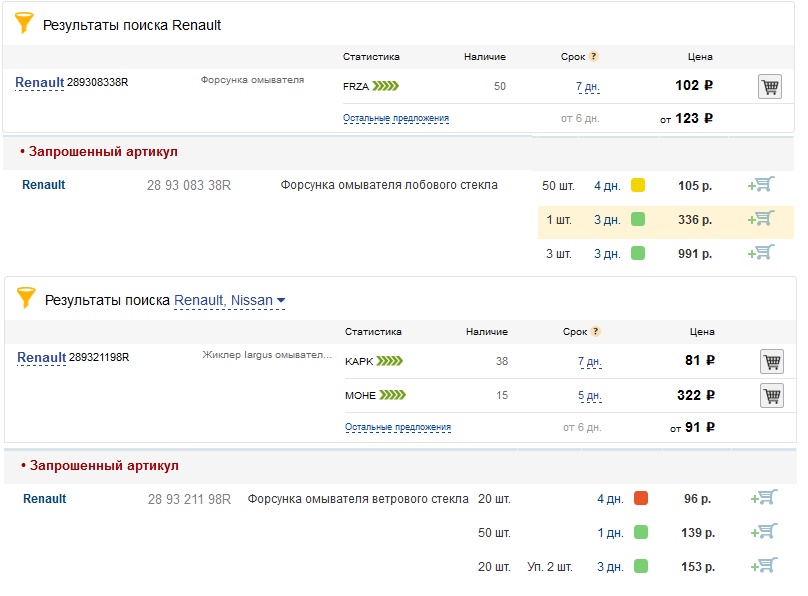This screenshot has width=808, height=596.
Task: Open Renault 289321198R brand link
Action: (x=42, y=357)
